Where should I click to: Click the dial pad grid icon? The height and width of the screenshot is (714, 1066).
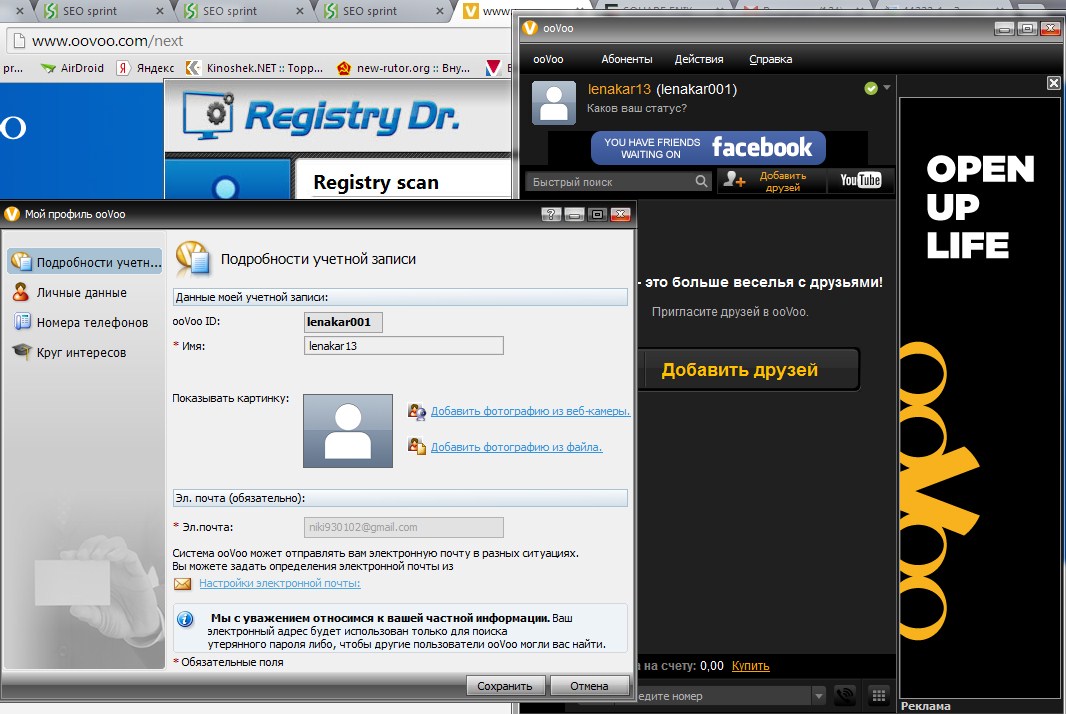[878, 695]
